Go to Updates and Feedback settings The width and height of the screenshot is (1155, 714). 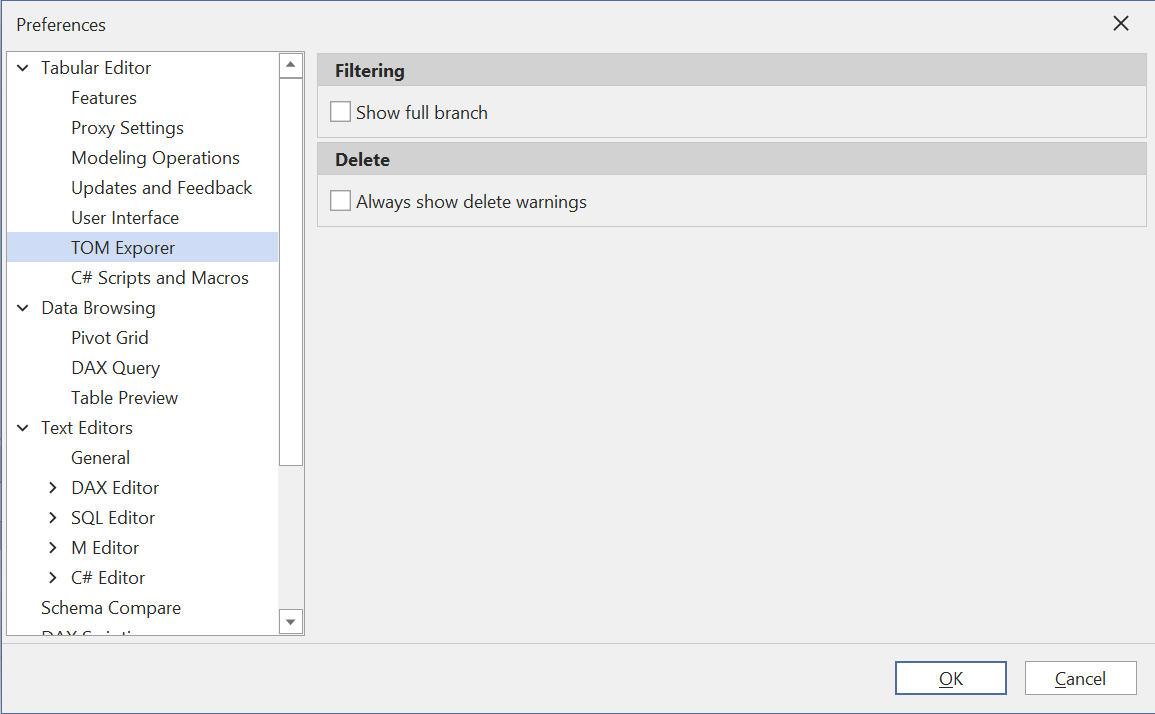(x=162, y=187)
